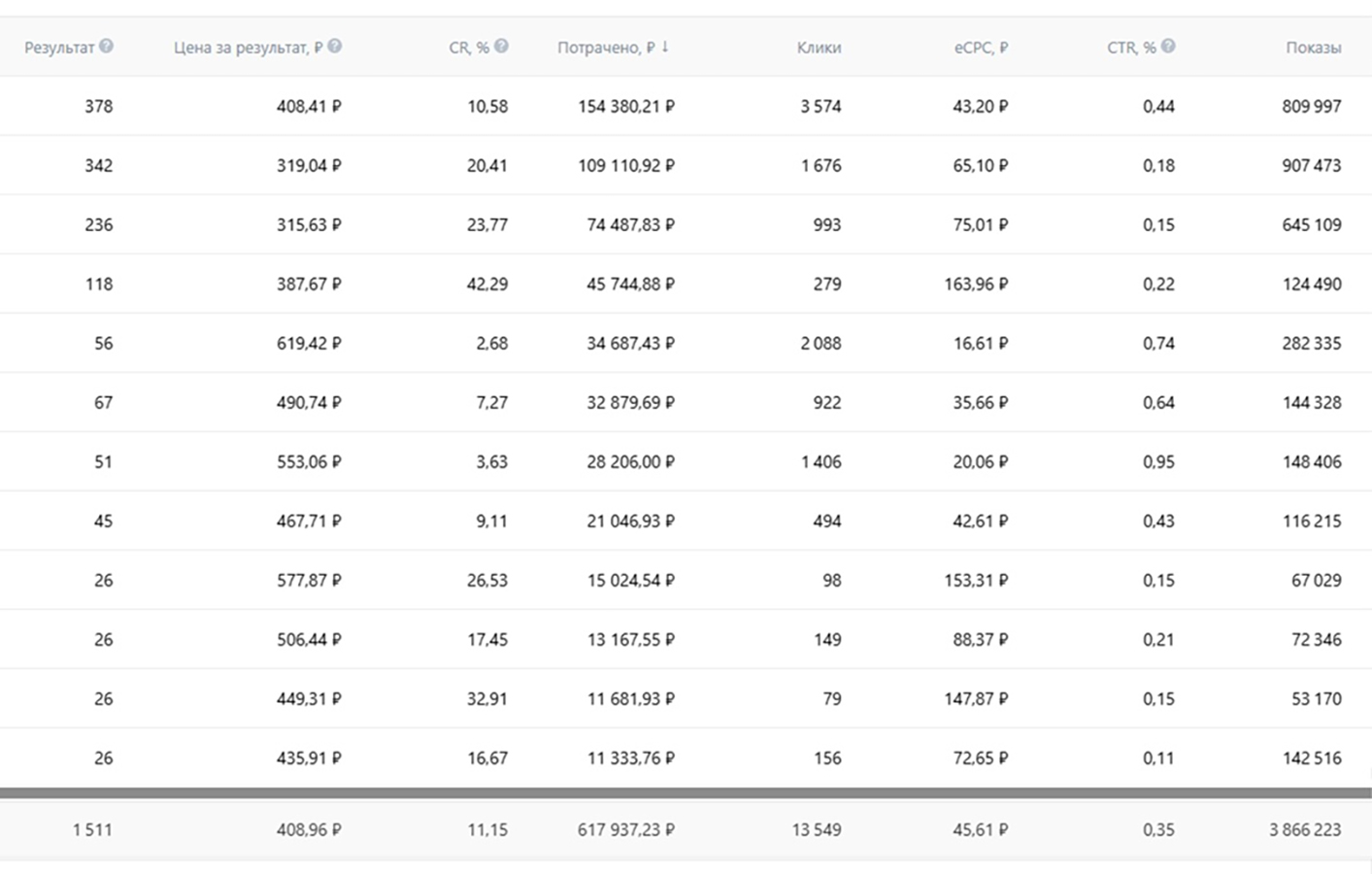Toggle sort arrow beside Потрачено column

(665, 47)
